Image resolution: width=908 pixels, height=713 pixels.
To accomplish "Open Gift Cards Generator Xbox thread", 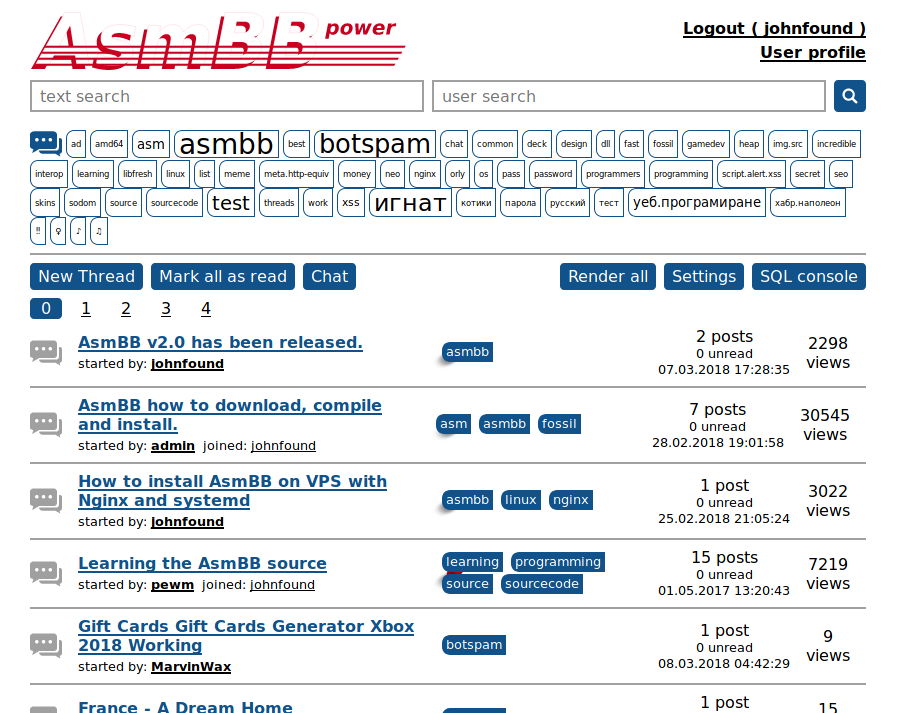I will pyautogui.click(x=246, y=635).
